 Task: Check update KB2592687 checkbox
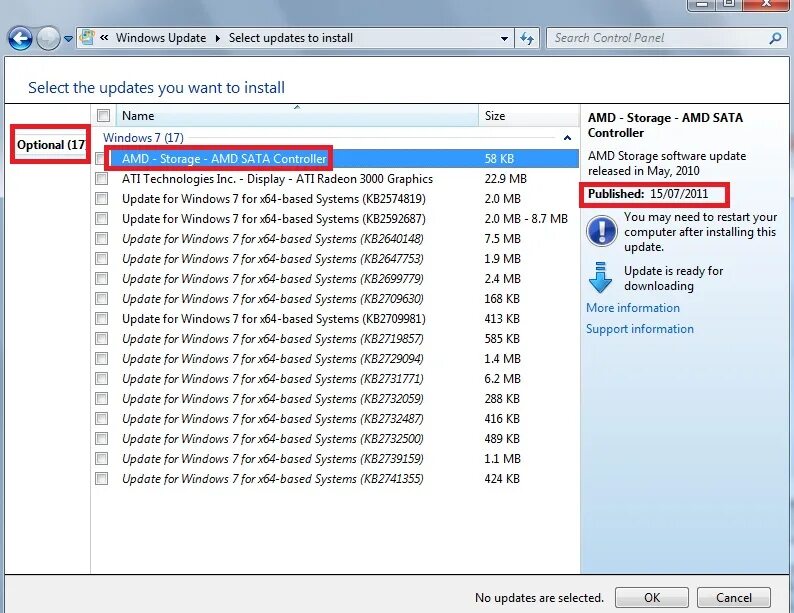tap(102, 219)
